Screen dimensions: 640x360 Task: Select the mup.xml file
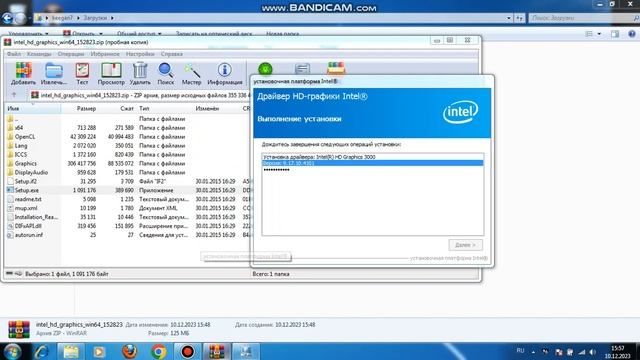(127, 208)
